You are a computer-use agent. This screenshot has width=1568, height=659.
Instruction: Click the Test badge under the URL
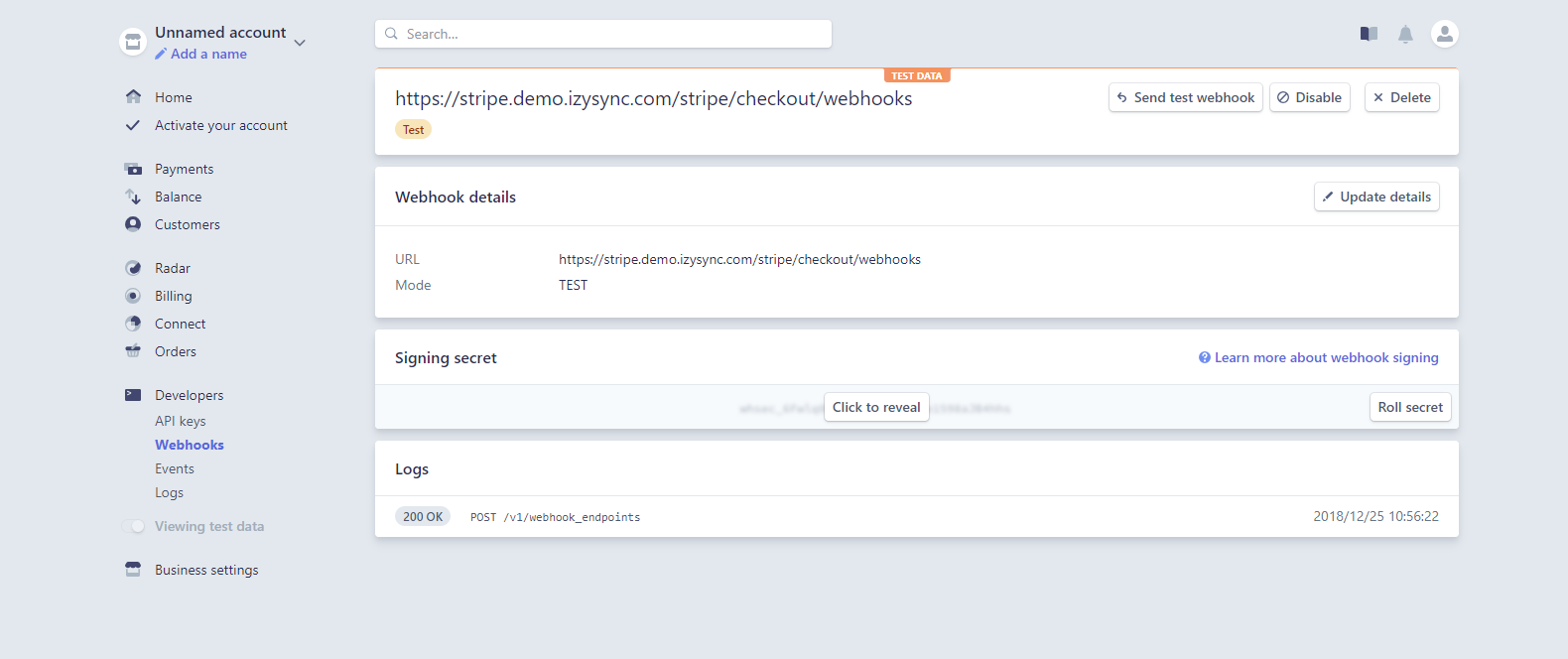pos(414,129)
